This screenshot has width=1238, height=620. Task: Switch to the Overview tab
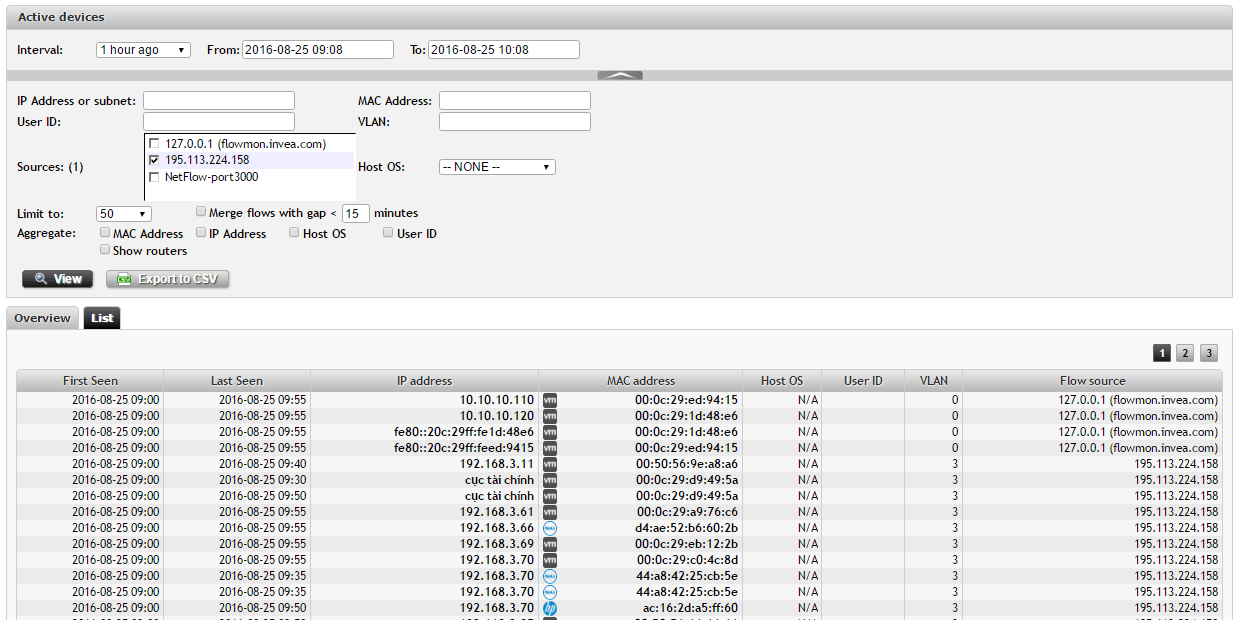[42, 318]
